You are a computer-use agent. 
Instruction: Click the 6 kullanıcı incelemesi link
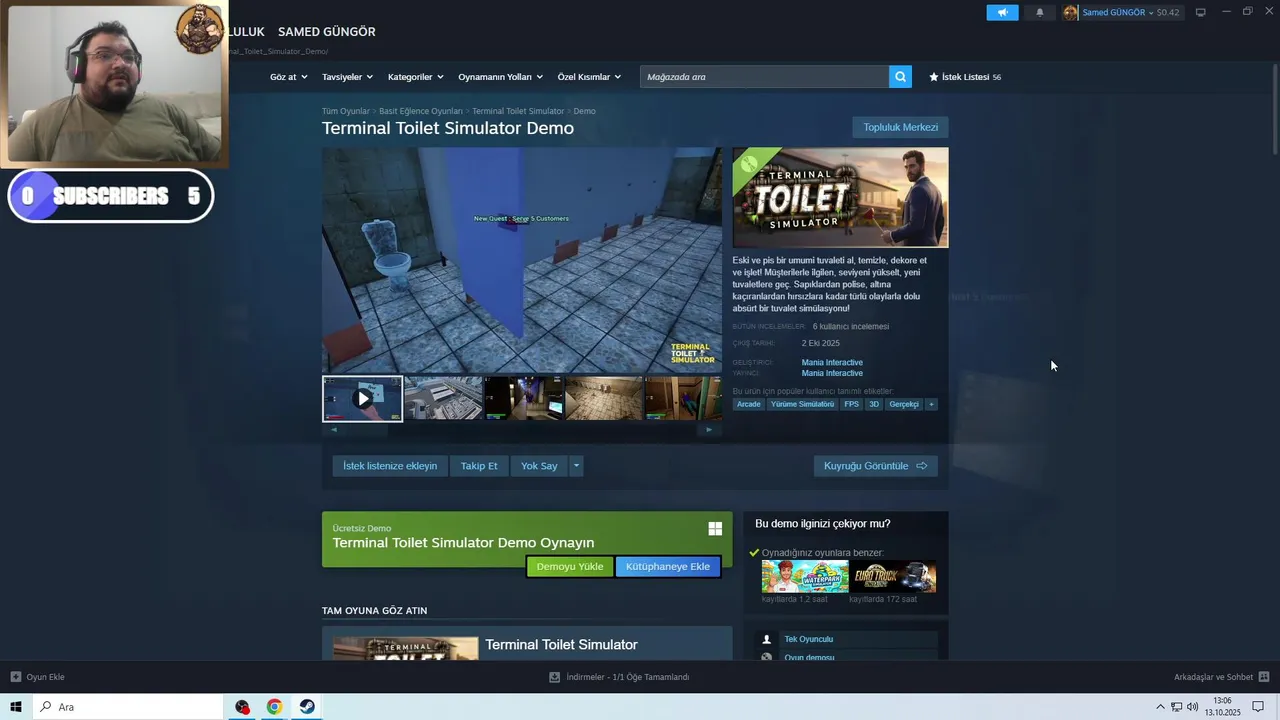(x=851, y=327)
